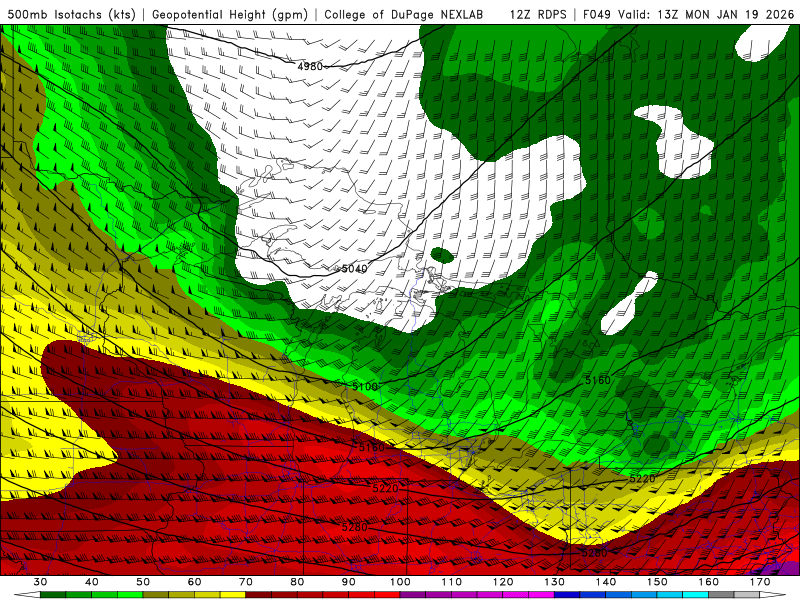Click the olive swatch starting at 50
The image size is (800, 600).
coord(156,595)
